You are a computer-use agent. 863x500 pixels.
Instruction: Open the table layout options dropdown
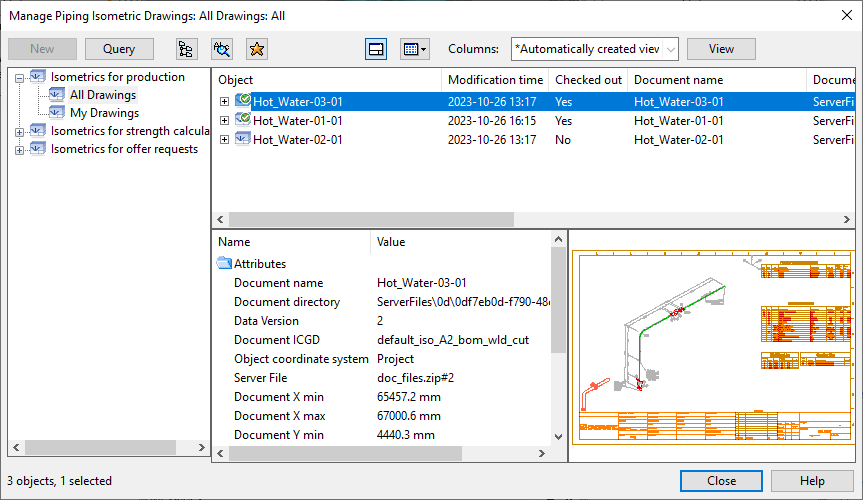point(414,49)
